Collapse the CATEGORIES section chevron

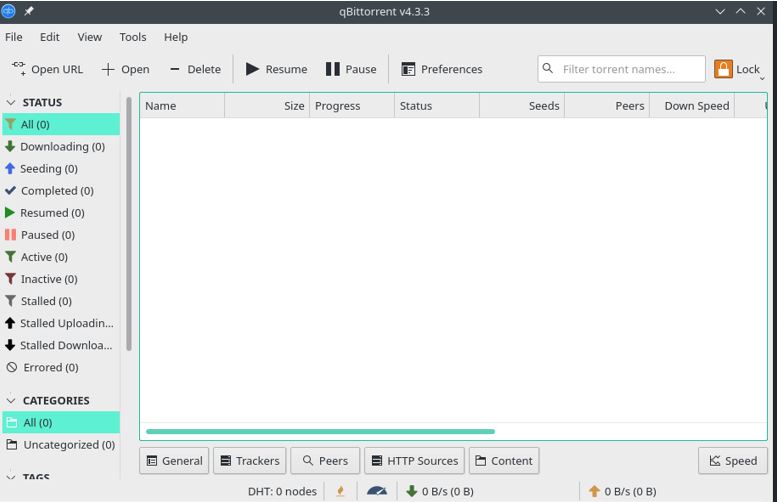point(11,400)
